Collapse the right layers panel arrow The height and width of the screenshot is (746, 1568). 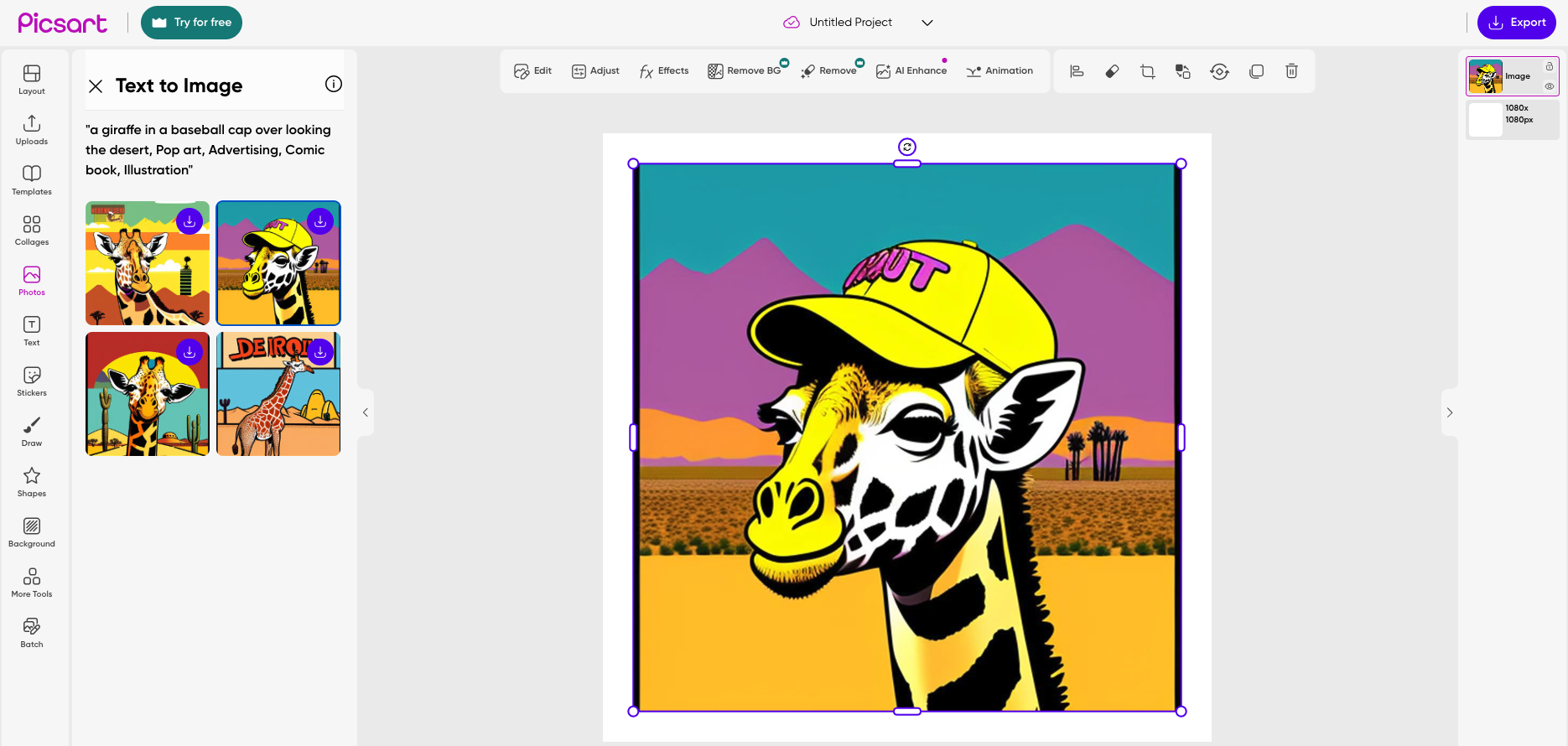click(x=1450, y=412)
